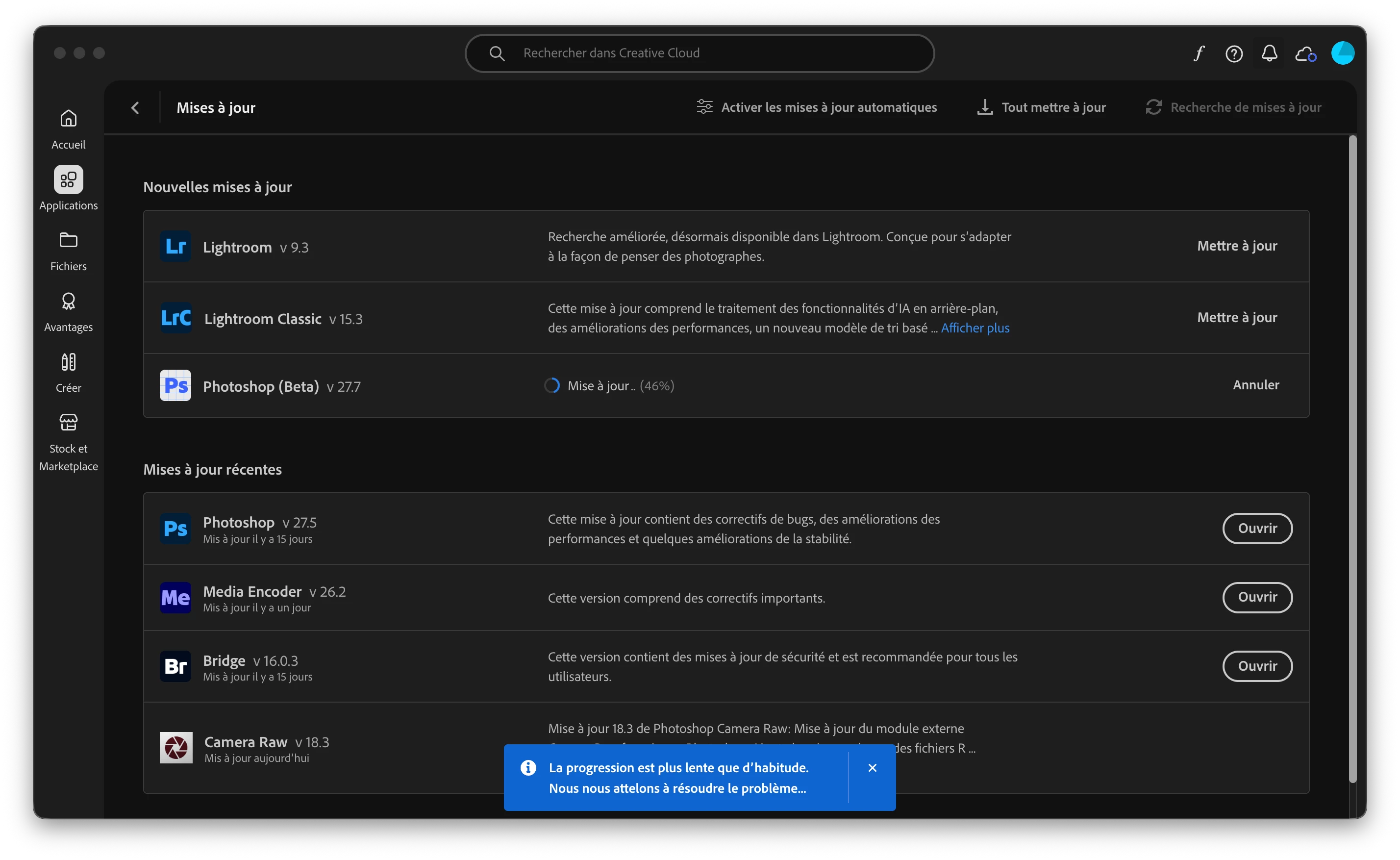Screen dimensions: 1400x860
Task: Focus the Creative Cloud search field
Action: pyautogui.click(x=700, y=53)
